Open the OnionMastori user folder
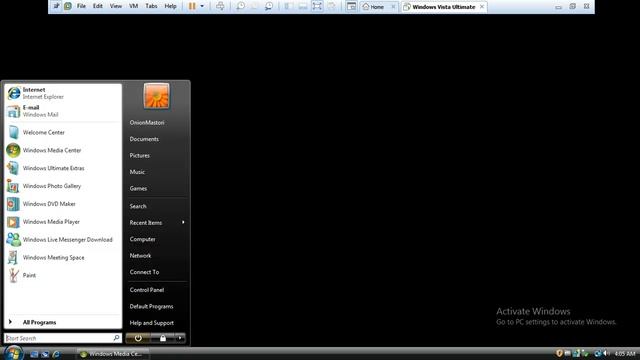640x360 pixels. click(x=147, y=122)
